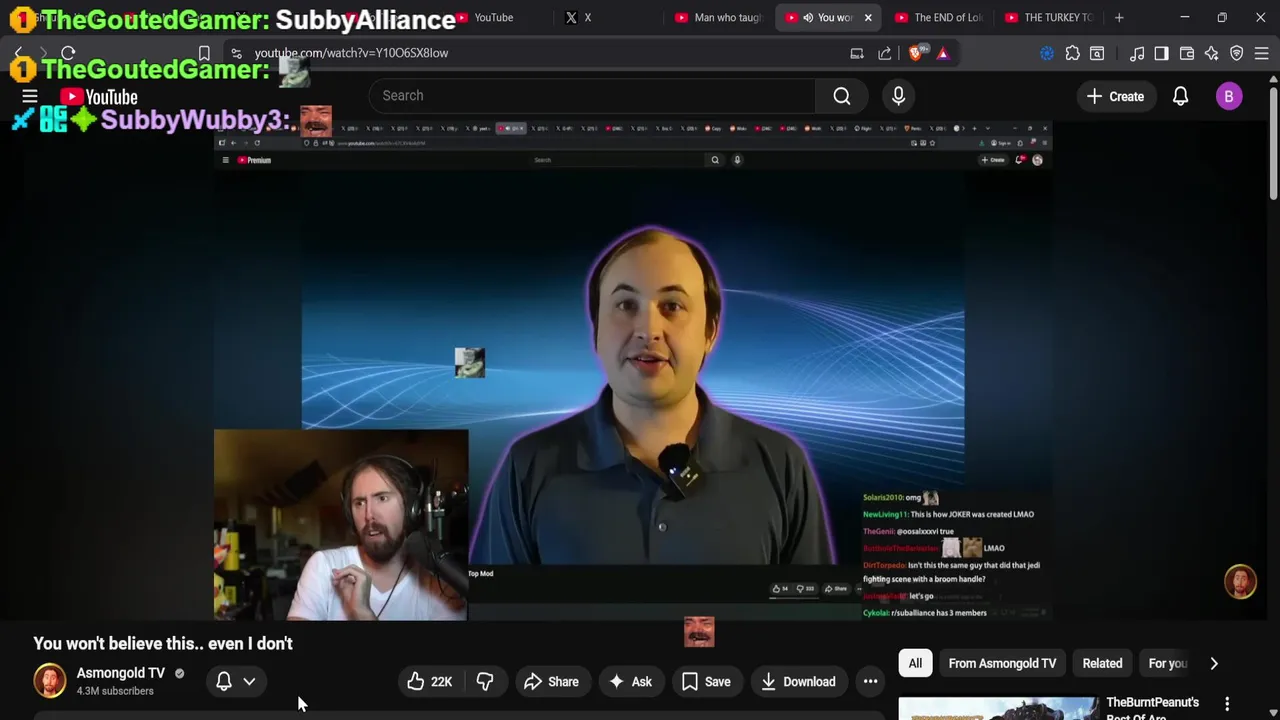Click the install/cast screen icon in address bar

857,53
